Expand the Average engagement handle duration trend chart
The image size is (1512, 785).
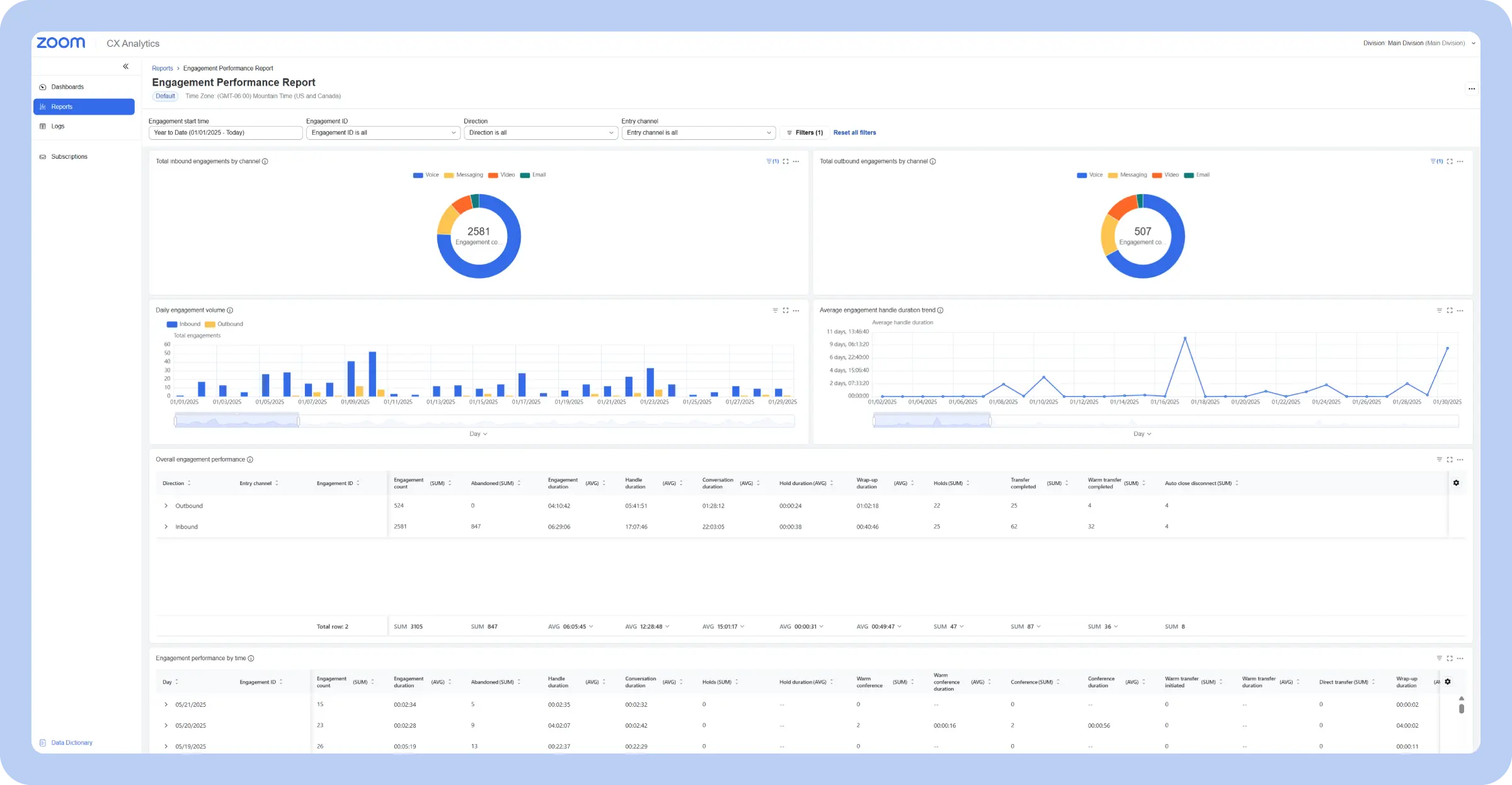1450,310
